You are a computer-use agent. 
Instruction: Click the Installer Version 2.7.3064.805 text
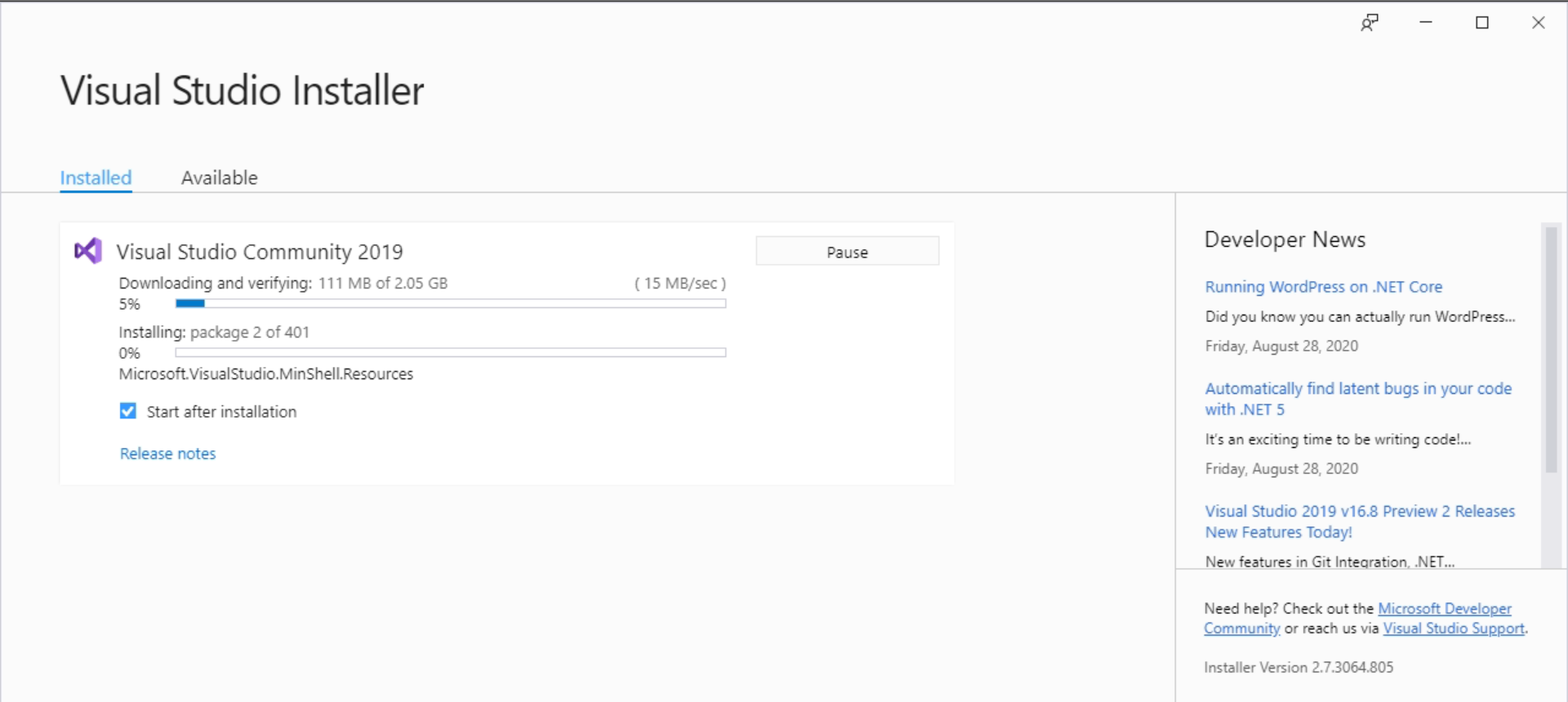pos(1298,668)
